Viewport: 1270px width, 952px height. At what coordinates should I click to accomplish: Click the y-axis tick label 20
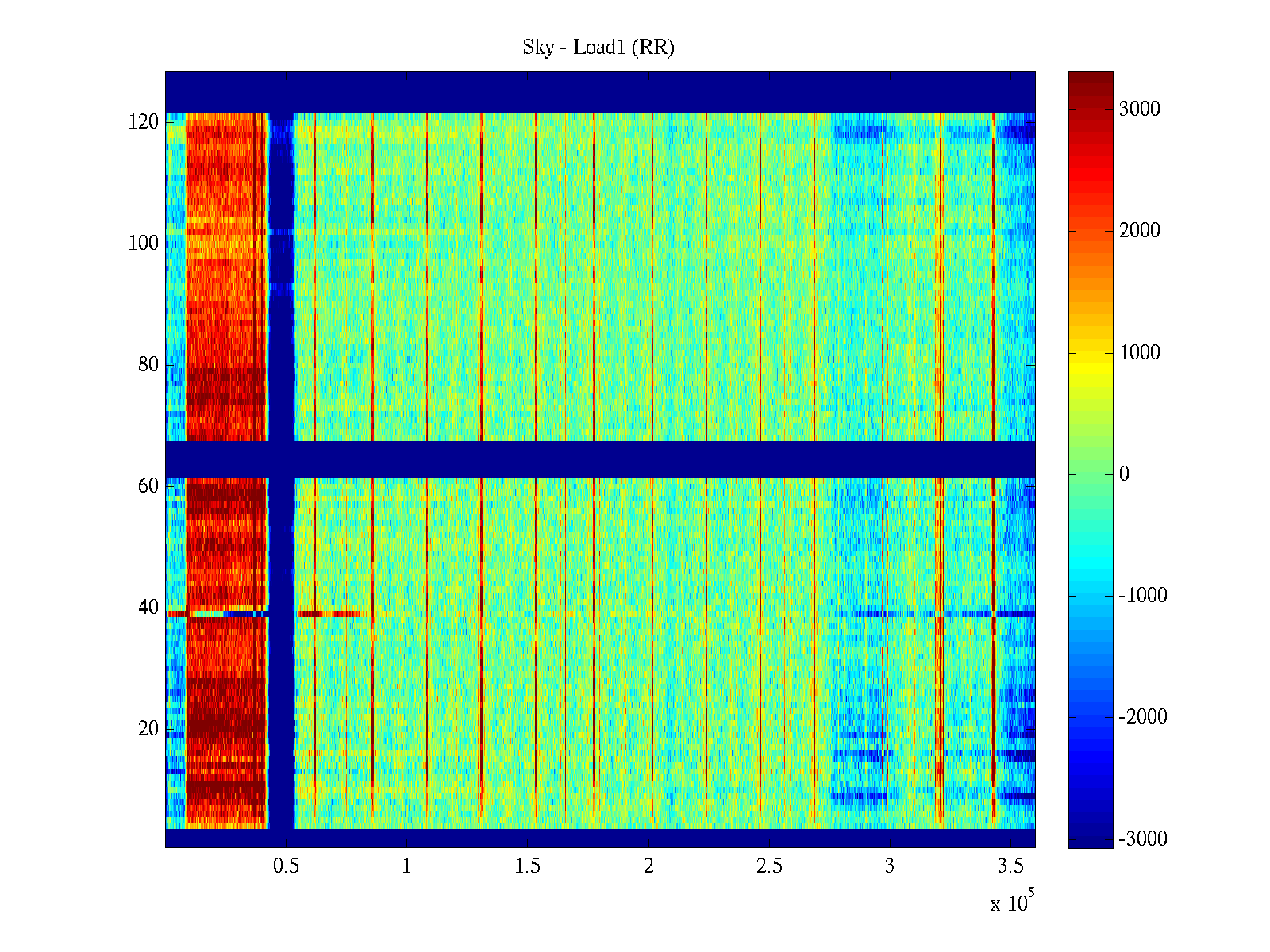point(148,729)
